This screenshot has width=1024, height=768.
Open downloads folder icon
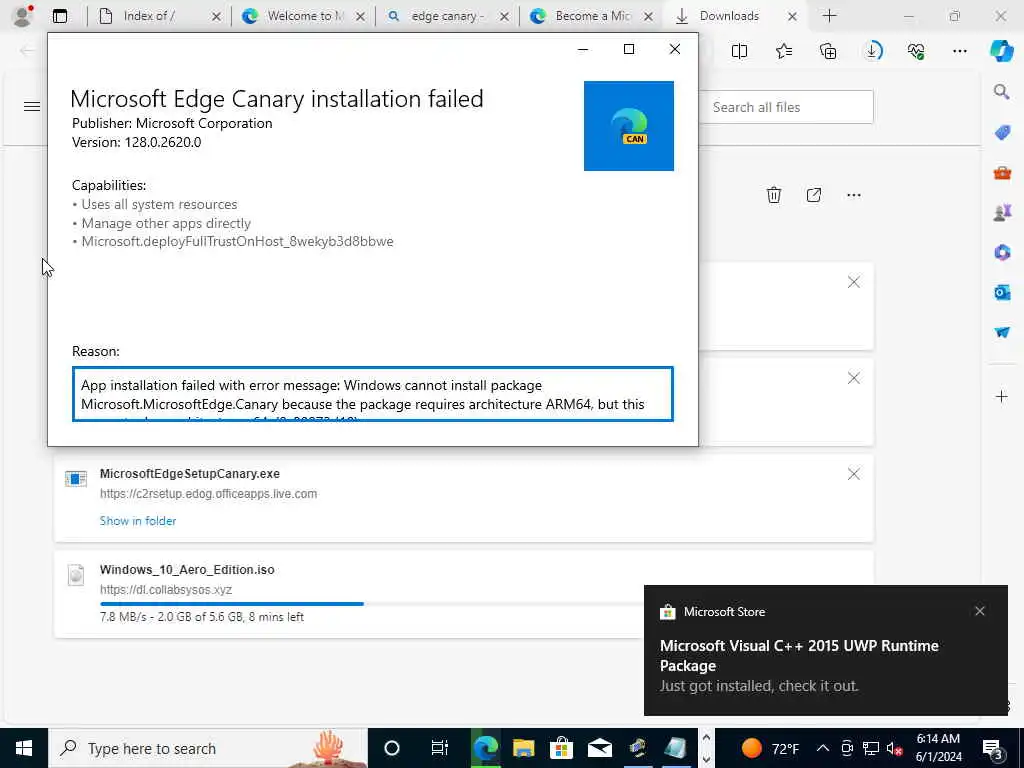(814, 195)
